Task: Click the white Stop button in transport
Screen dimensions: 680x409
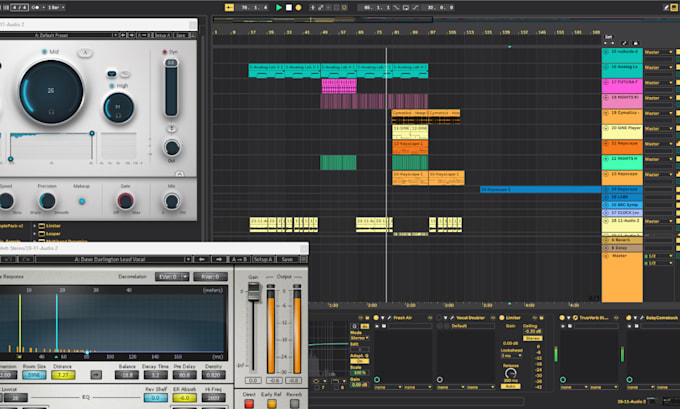Action: [x=288, y=7]
